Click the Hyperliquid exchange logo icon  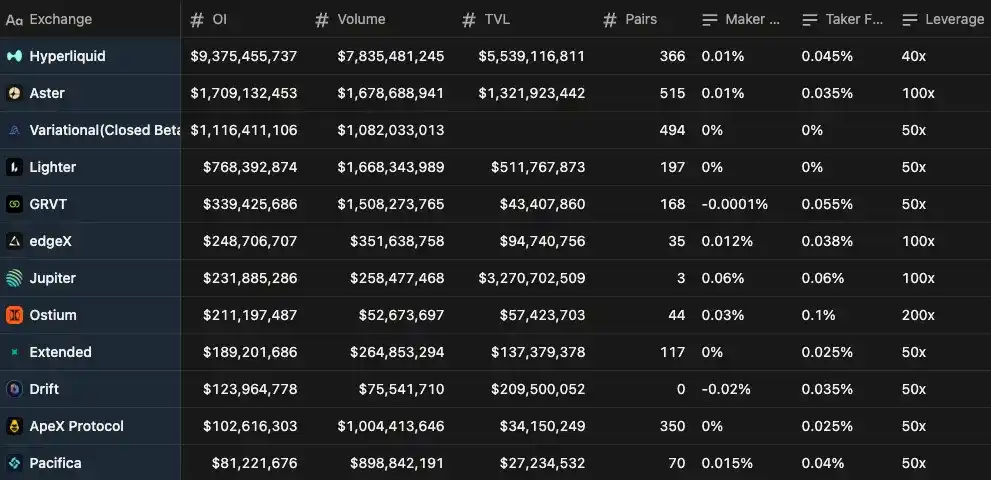pyautogui.click(x=14, y=56)
